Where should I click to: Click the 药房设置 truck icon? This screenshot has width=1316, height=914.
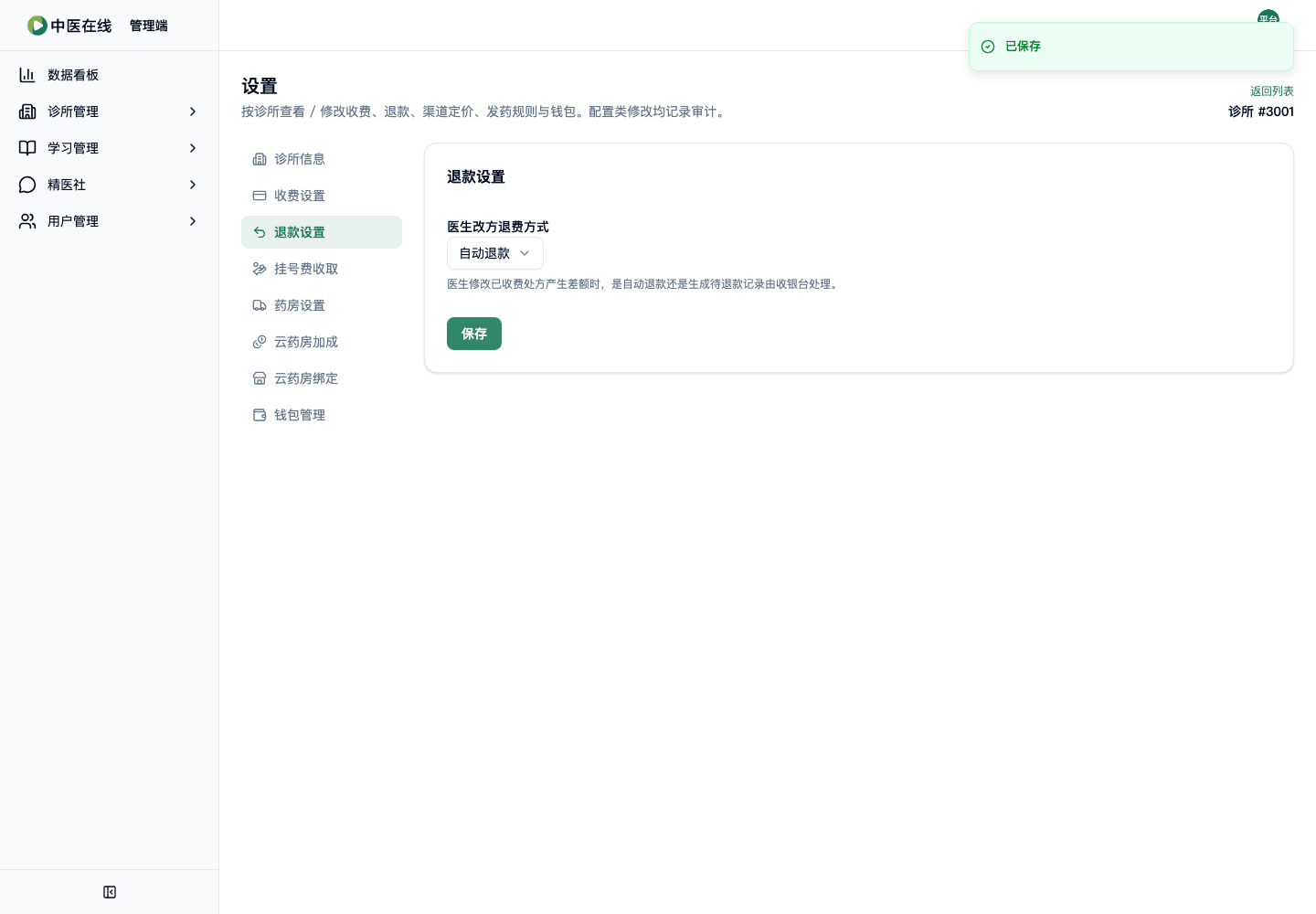260,305
